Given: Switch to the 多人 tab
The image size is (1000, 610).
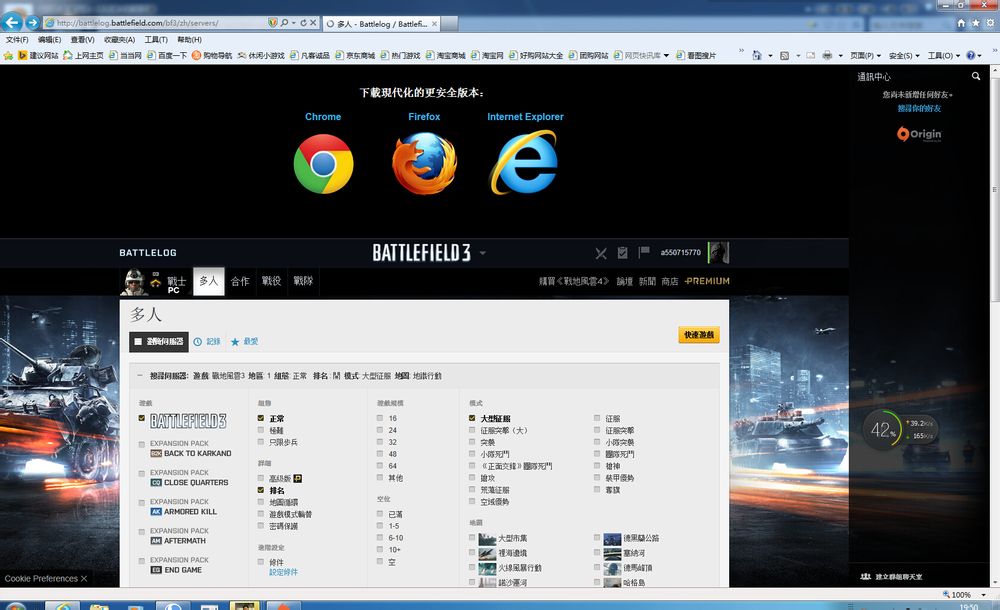Looking at the screenshot, I should (209, 281).
